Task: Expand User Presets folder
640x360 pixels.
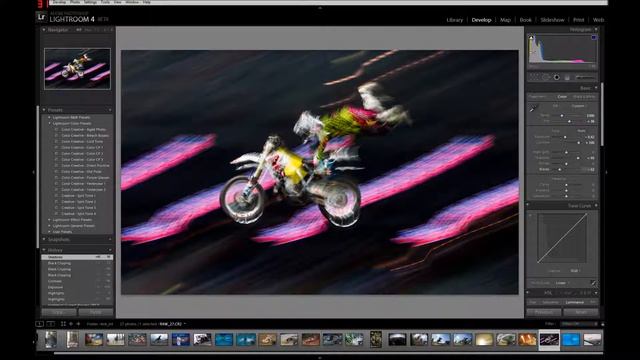Action: click(x=49, y=232)
